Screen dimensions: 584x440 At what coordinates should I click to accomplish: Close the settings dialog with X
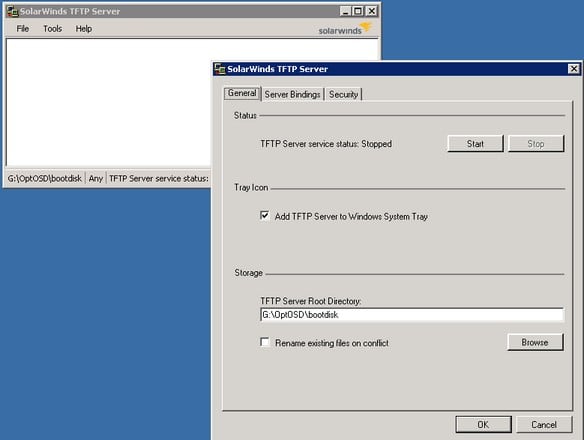tap(574, 69)
